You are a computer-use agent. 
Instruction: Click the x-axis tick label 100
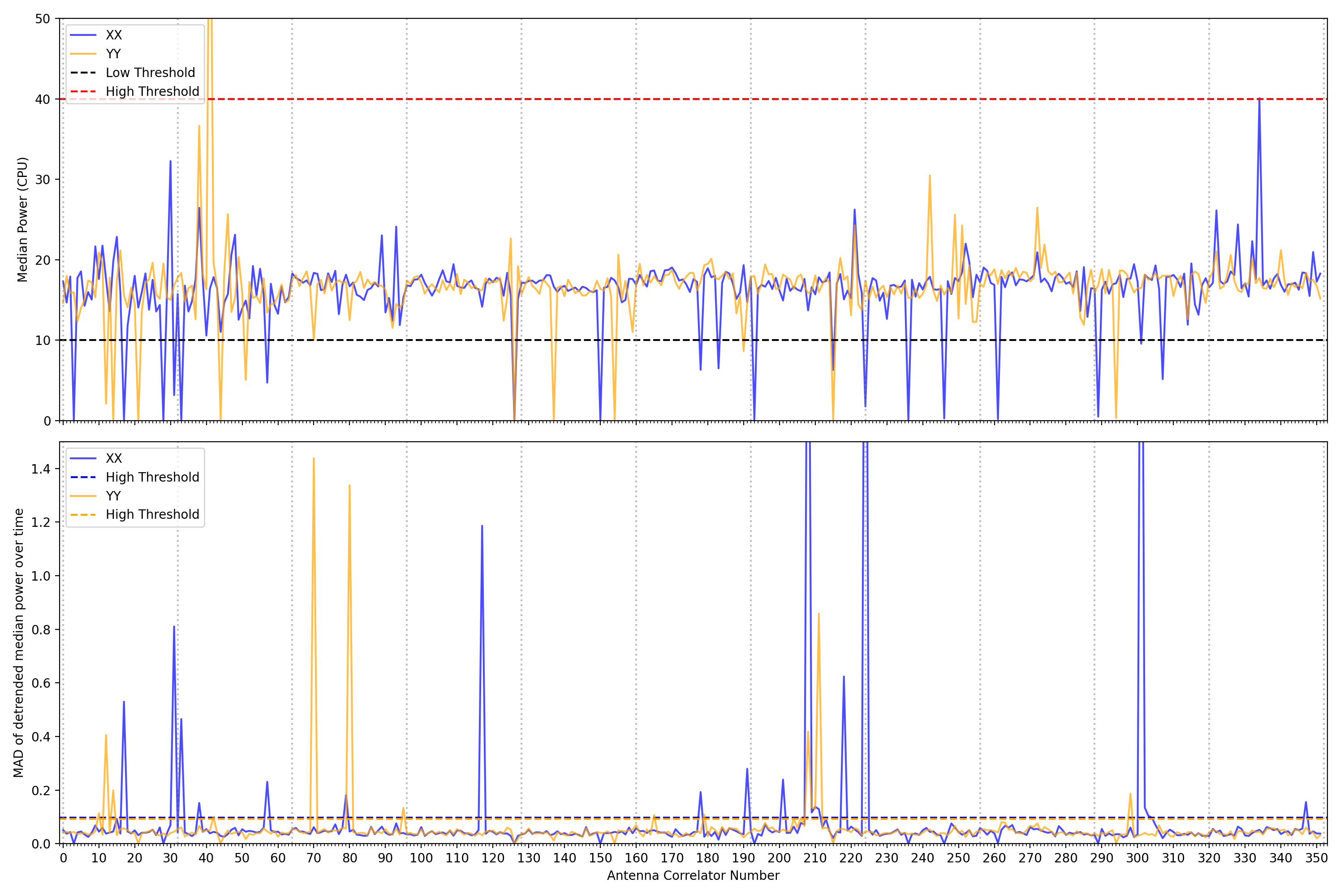click(421, 858)
